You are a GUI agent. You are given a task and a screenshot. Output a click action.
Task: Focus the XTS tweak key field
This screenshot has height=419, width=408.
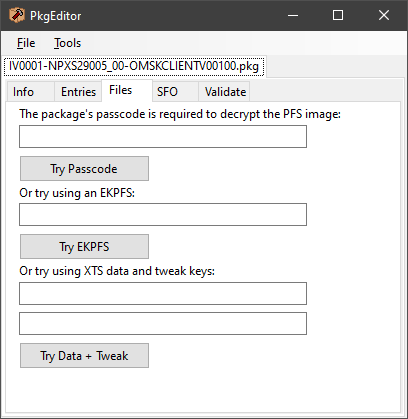(x=163, y=324)
